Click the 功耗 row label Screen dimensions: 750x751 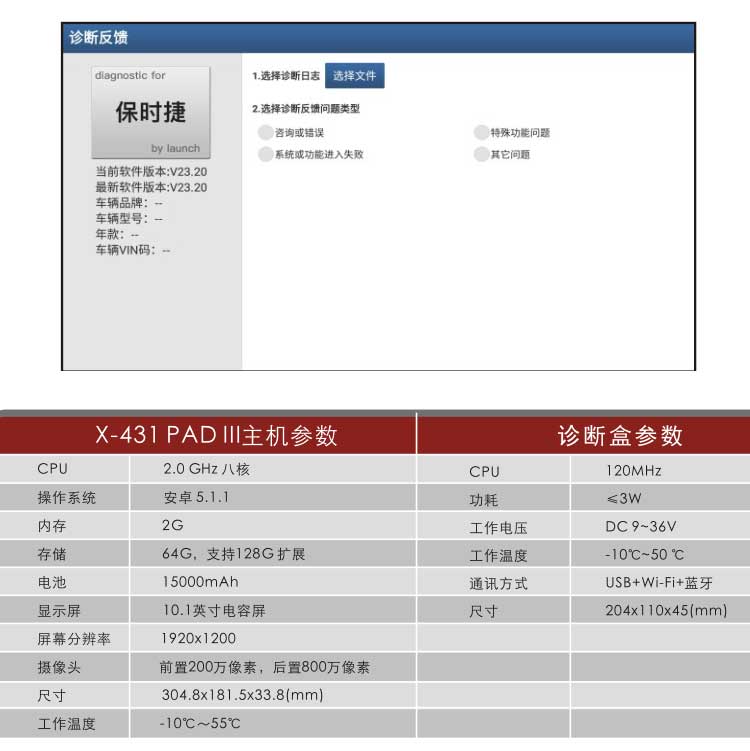tap(484, 500)
